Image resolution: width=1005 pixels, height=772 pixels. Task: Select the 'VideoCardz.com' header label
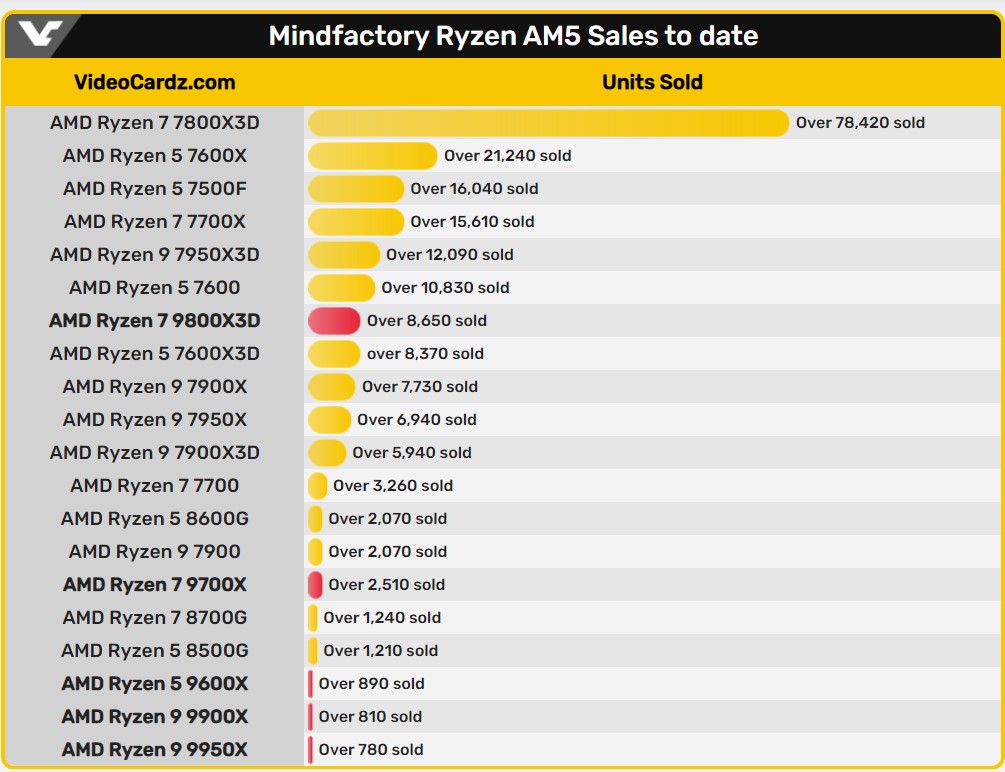(x=154, y=82)
